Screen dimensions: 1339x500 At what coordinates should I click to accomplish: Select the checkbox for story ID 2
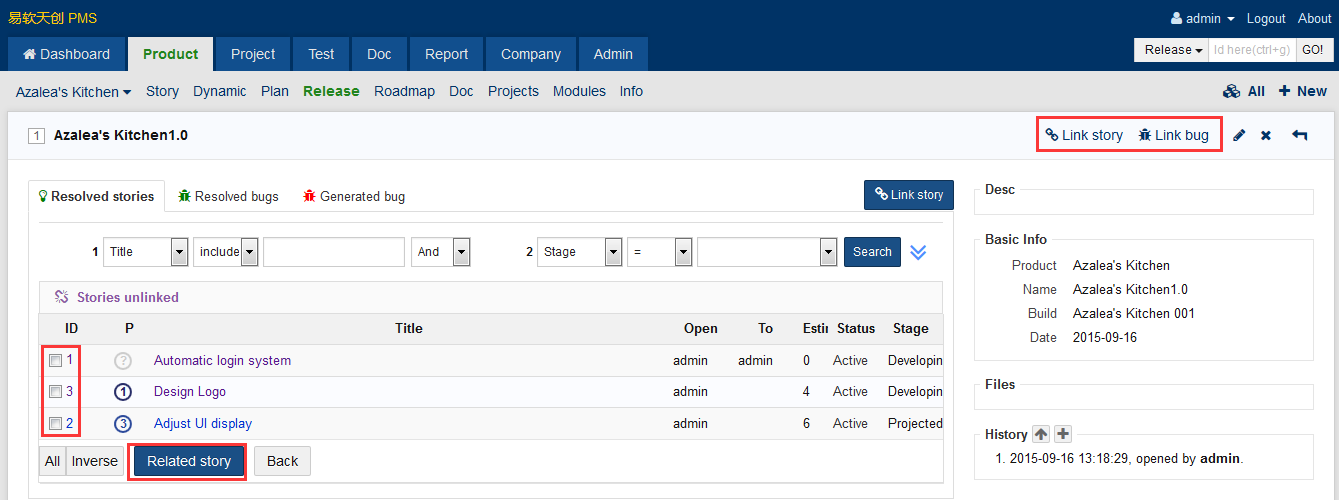(56, 423)
